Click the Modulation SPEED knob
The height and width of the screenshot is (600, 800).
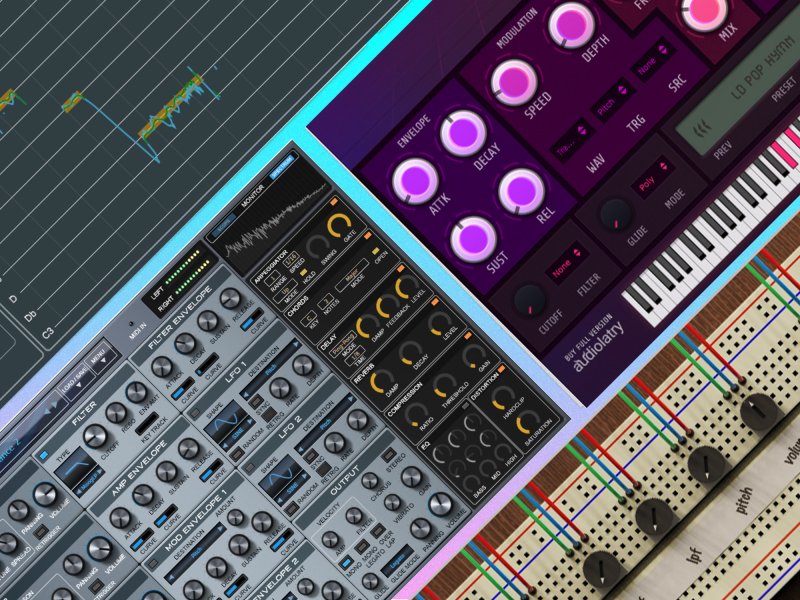[514, 82]
